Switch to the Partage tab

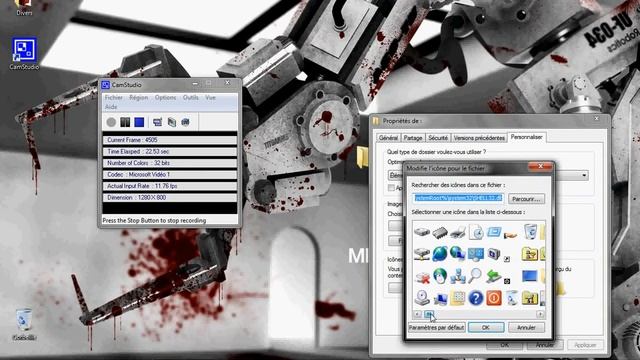413,138
